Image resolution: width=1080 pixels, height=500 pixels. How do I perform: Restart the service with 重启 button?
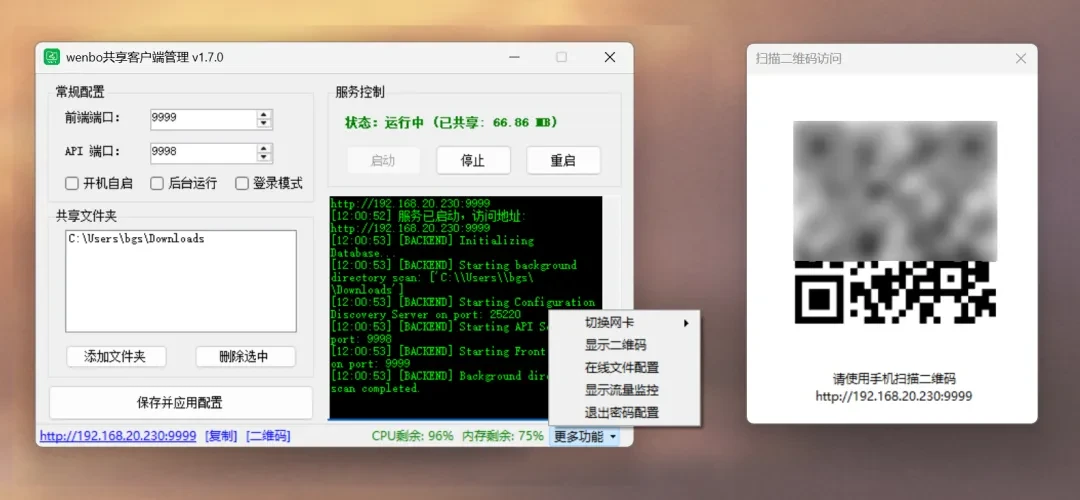[x=563, y=160]
